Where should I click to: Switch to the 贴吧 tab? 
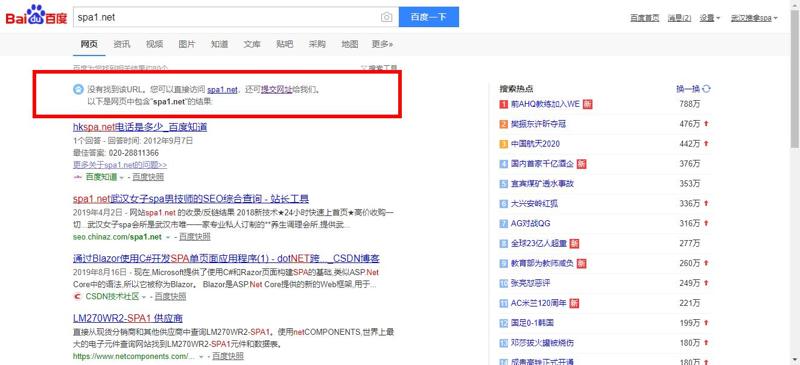[285, 44]
